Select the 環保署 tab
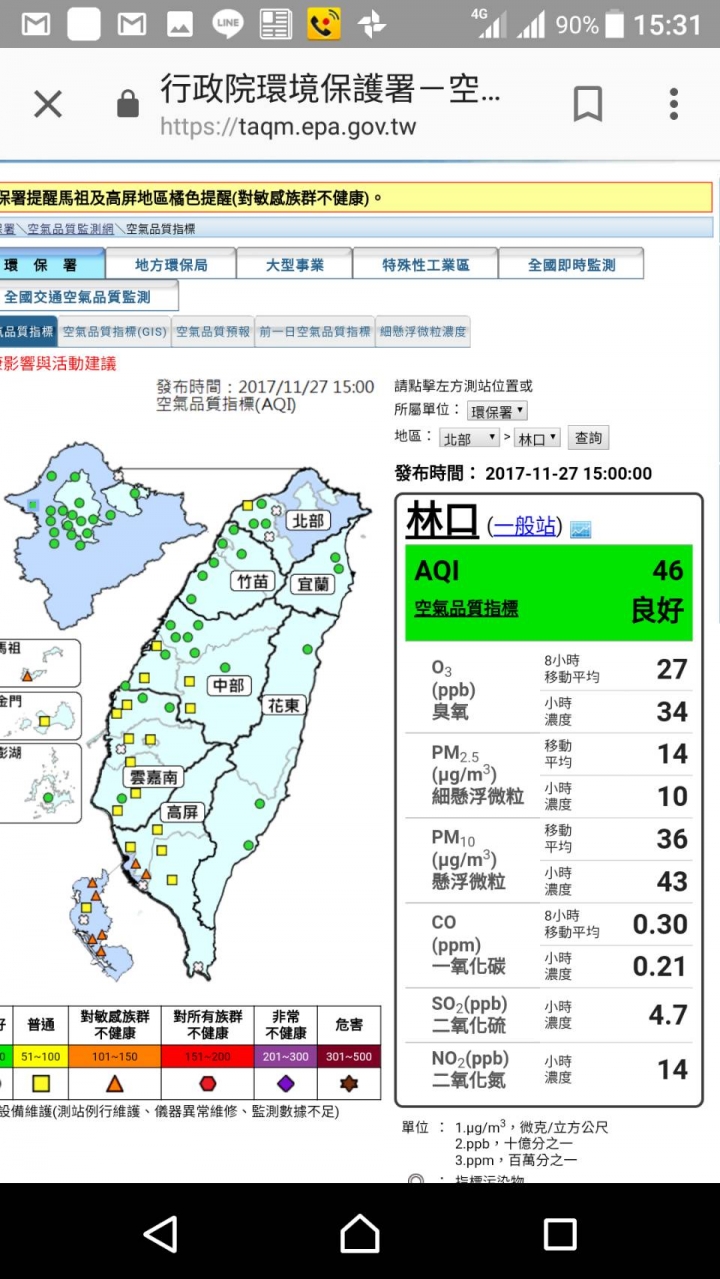This screenshot has height=1279, width=720. click(x=52, y=265)
